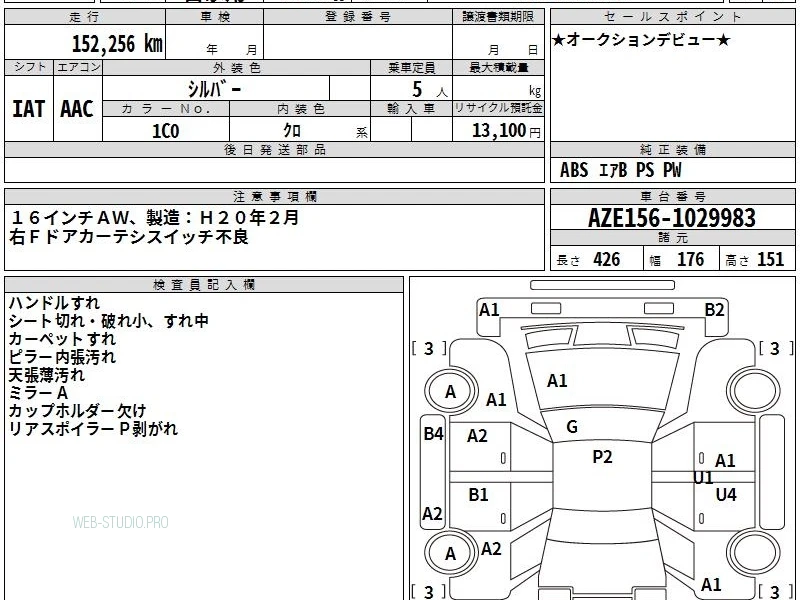Click the recycle deposit amount 13,100円
Viewport: 800px width, 600px height.
506,131
